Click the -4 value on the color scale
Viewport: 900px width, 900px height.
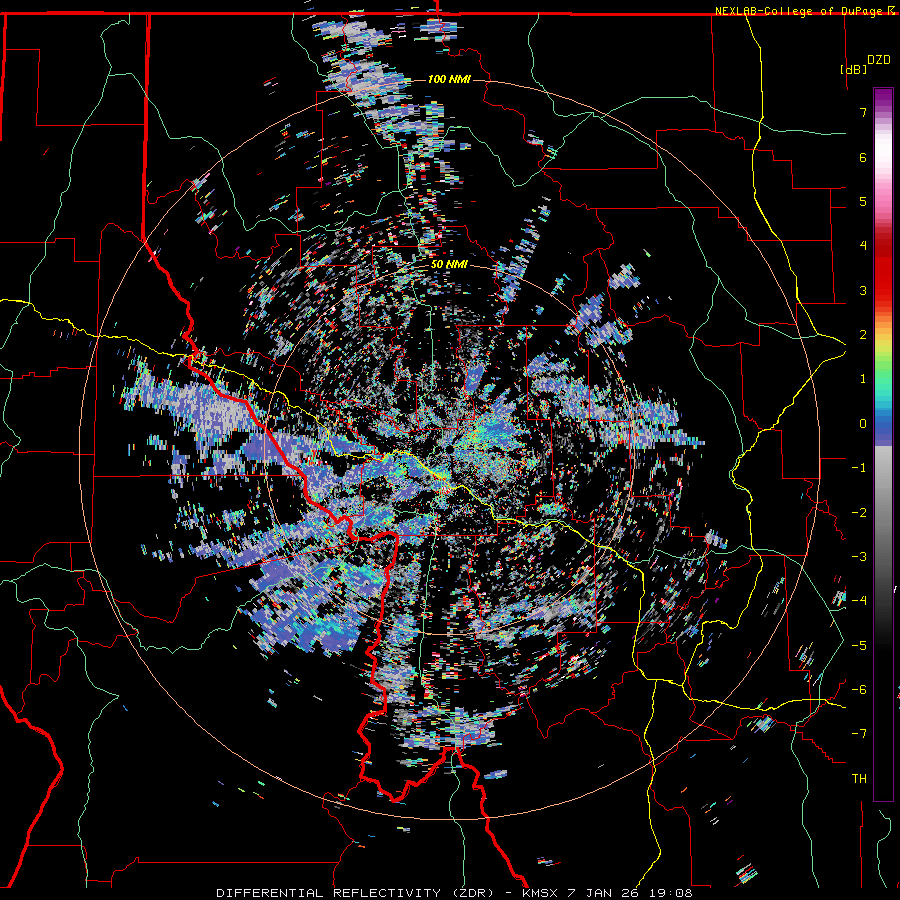coord(859,601)
